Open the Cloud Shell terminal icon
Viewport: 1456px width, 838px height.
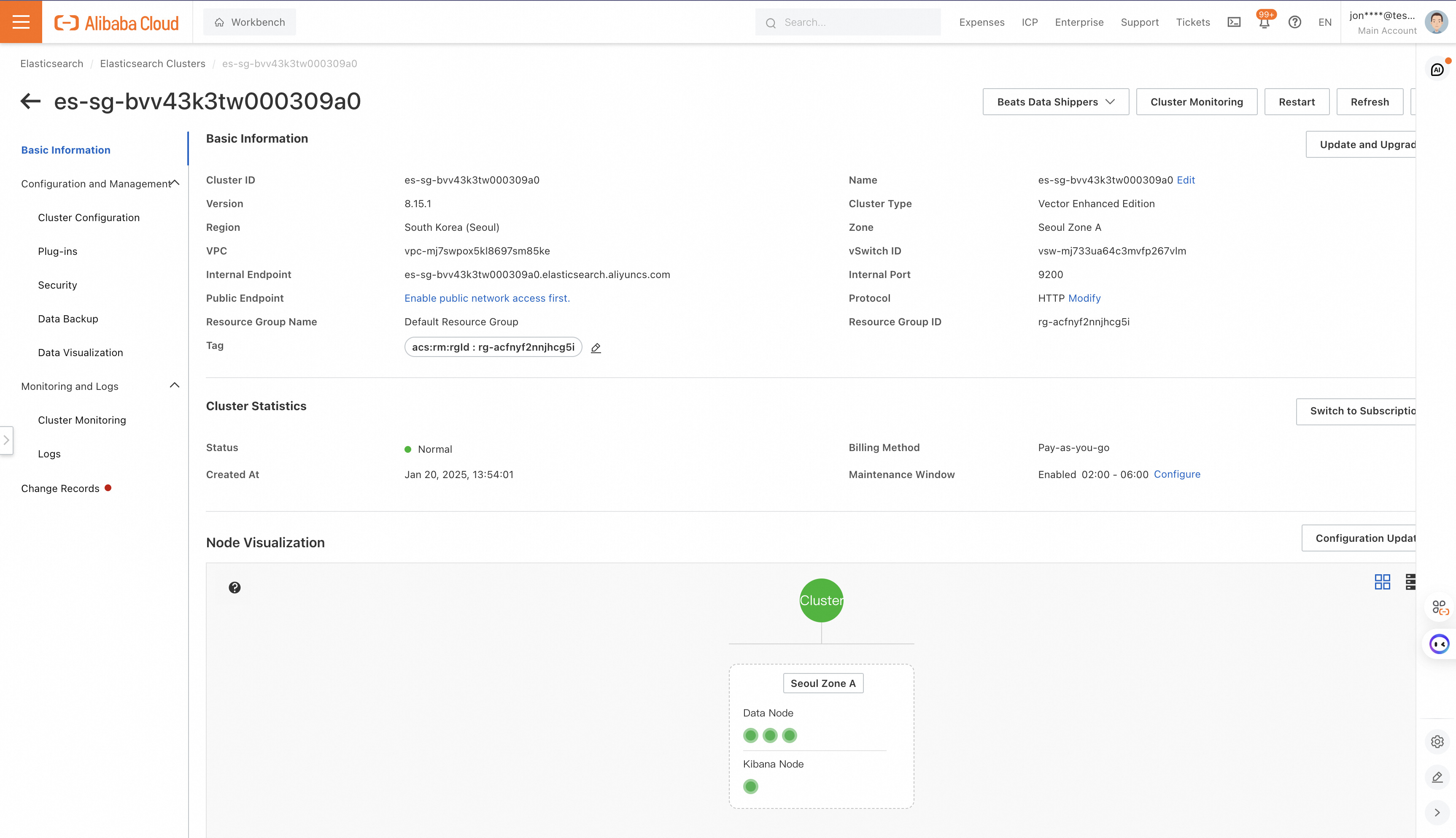pyautogui.click(x=1234, y=22)
